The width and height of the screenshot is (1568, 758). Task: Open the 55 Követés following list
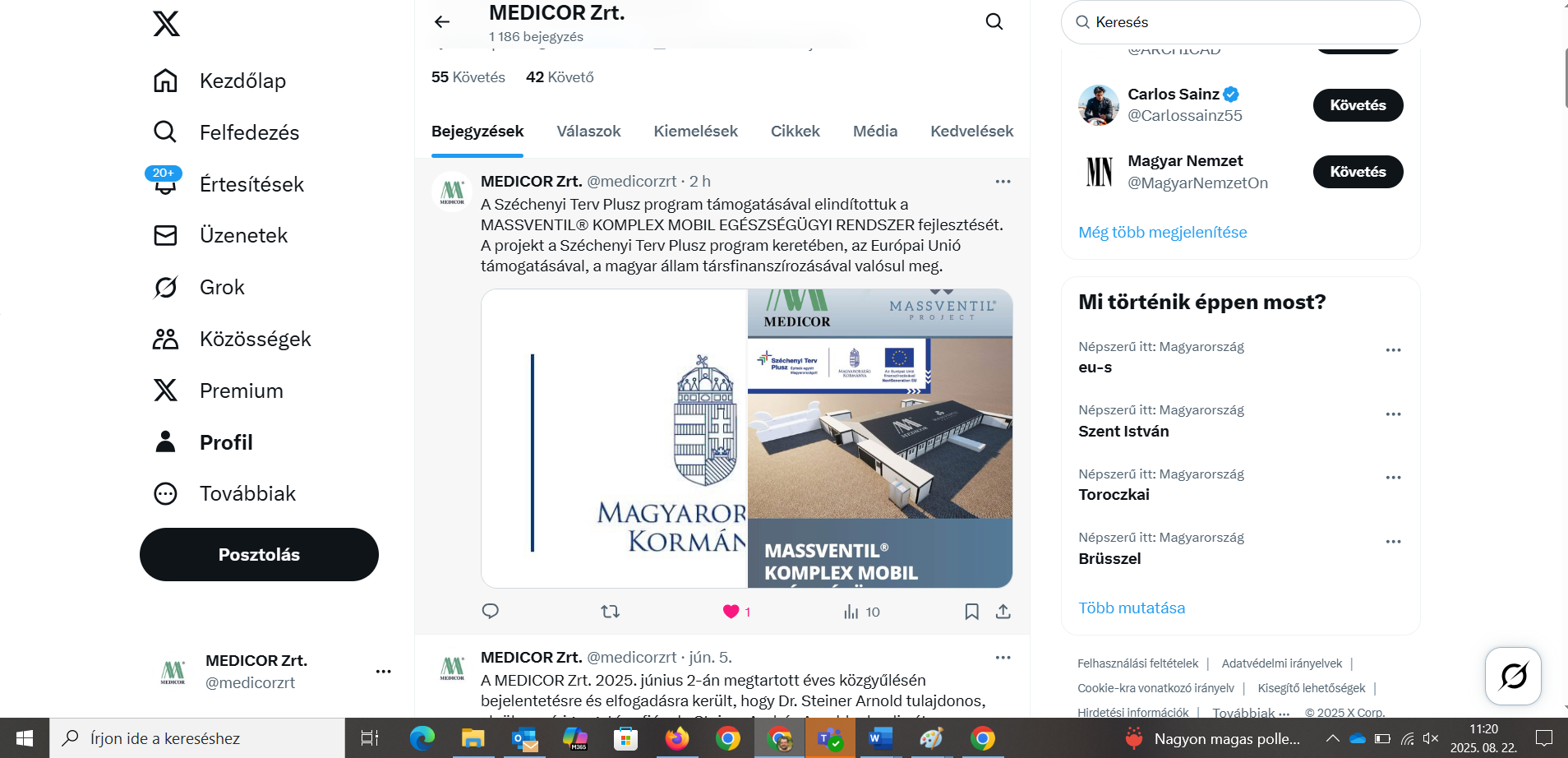point(468,77)
